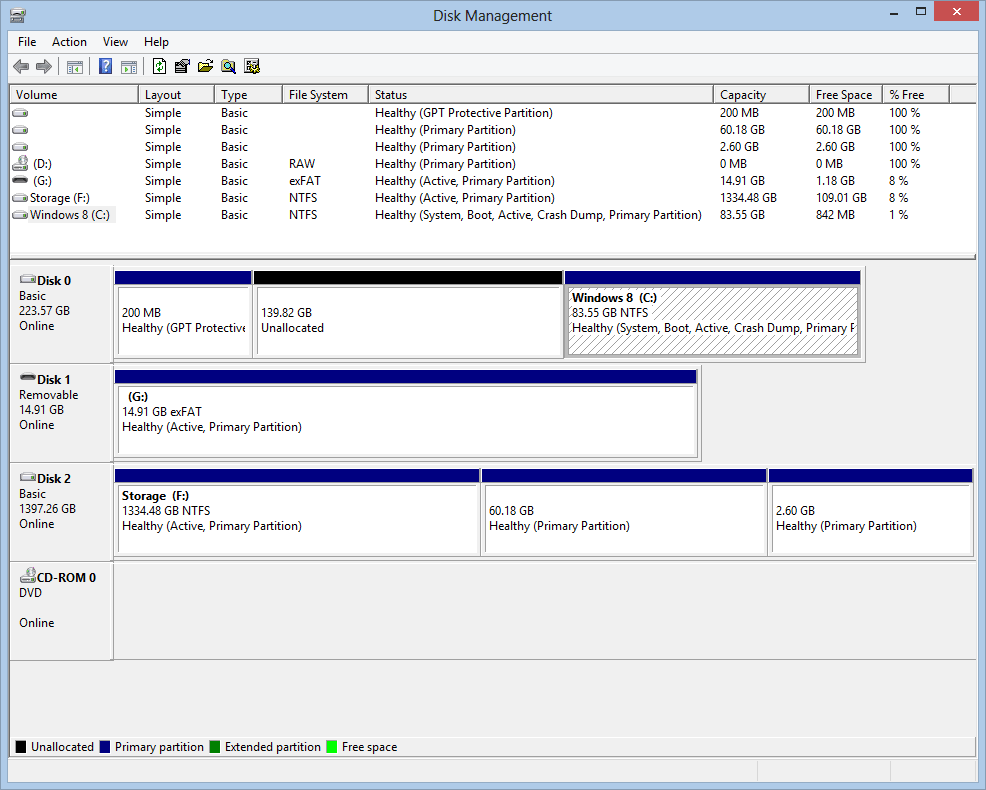Screen dimensions: 986x790
Task: Select the Windows 8 (C:) partition block
Action: [x=712, y=320]
